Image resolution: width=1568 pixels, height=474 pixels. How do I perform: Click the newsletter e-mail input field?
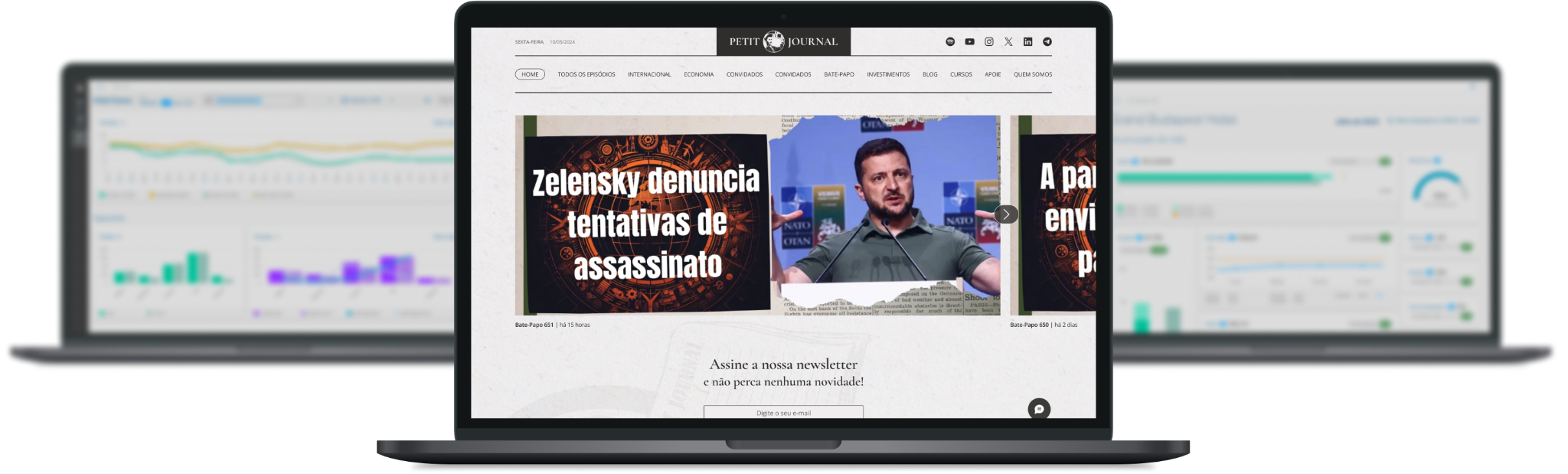[x=783, y=413]
